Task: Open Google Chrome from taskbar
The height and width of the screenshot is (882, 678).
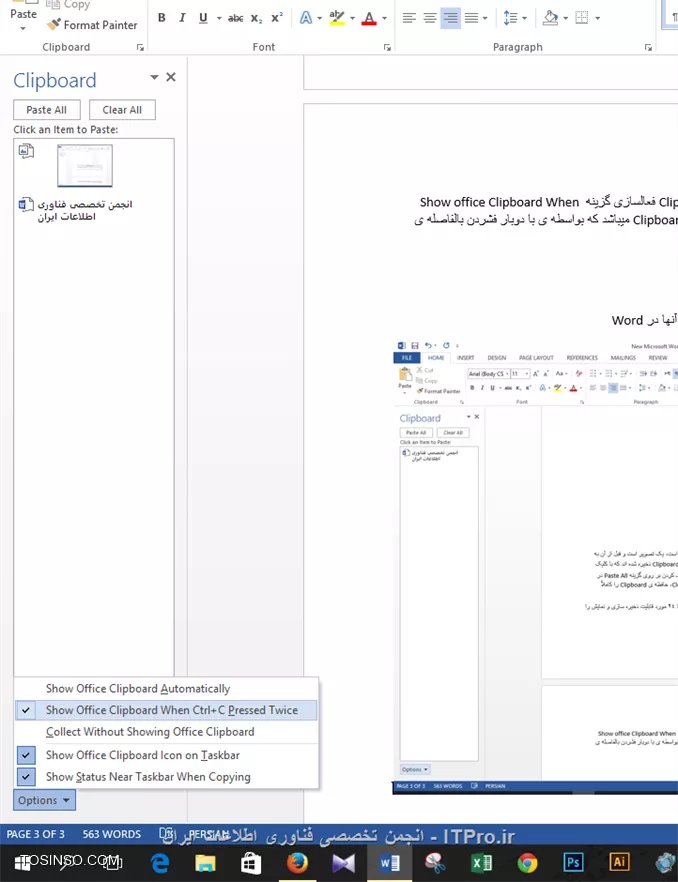Action: pos(527,863)
